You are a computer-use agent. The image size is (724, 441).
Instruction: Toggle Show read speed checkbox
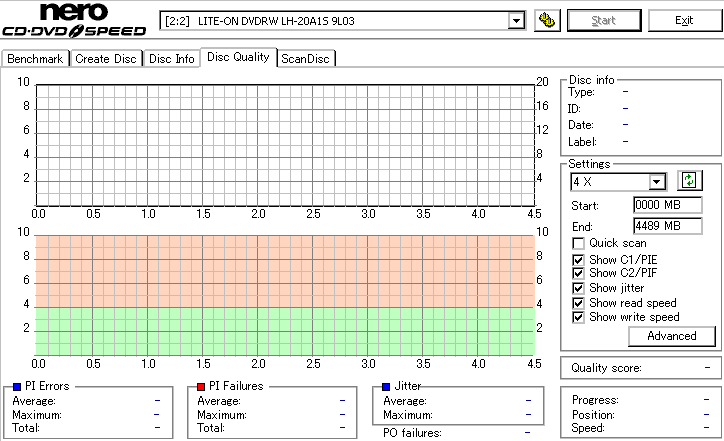pos(578,303)
